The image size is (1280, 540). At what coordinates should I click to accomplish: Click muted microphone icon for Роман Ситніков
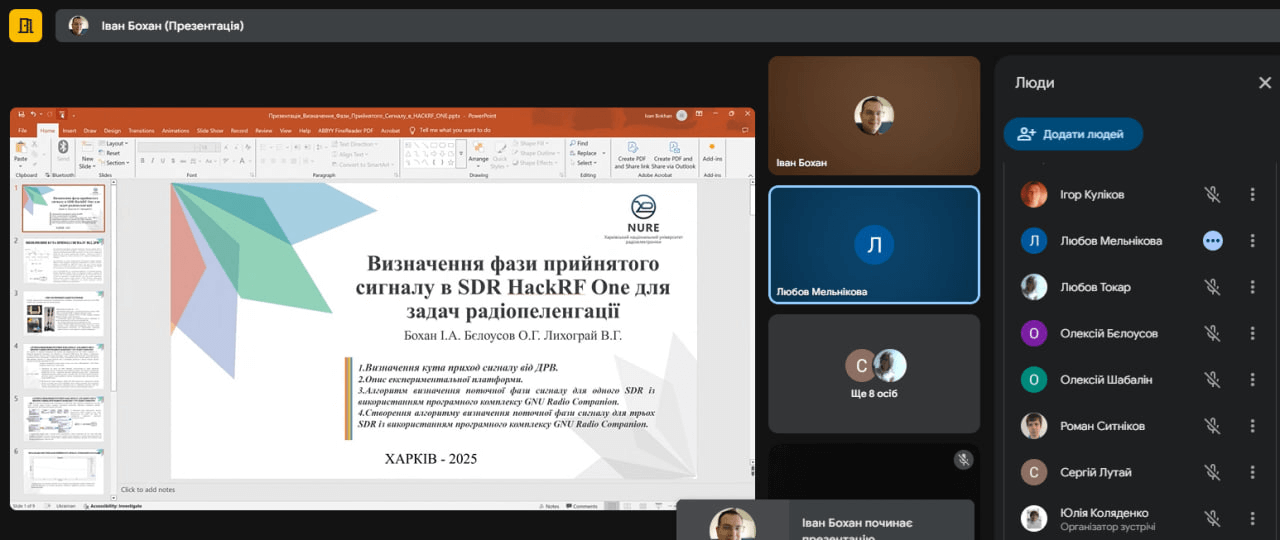click(1212, 426)
